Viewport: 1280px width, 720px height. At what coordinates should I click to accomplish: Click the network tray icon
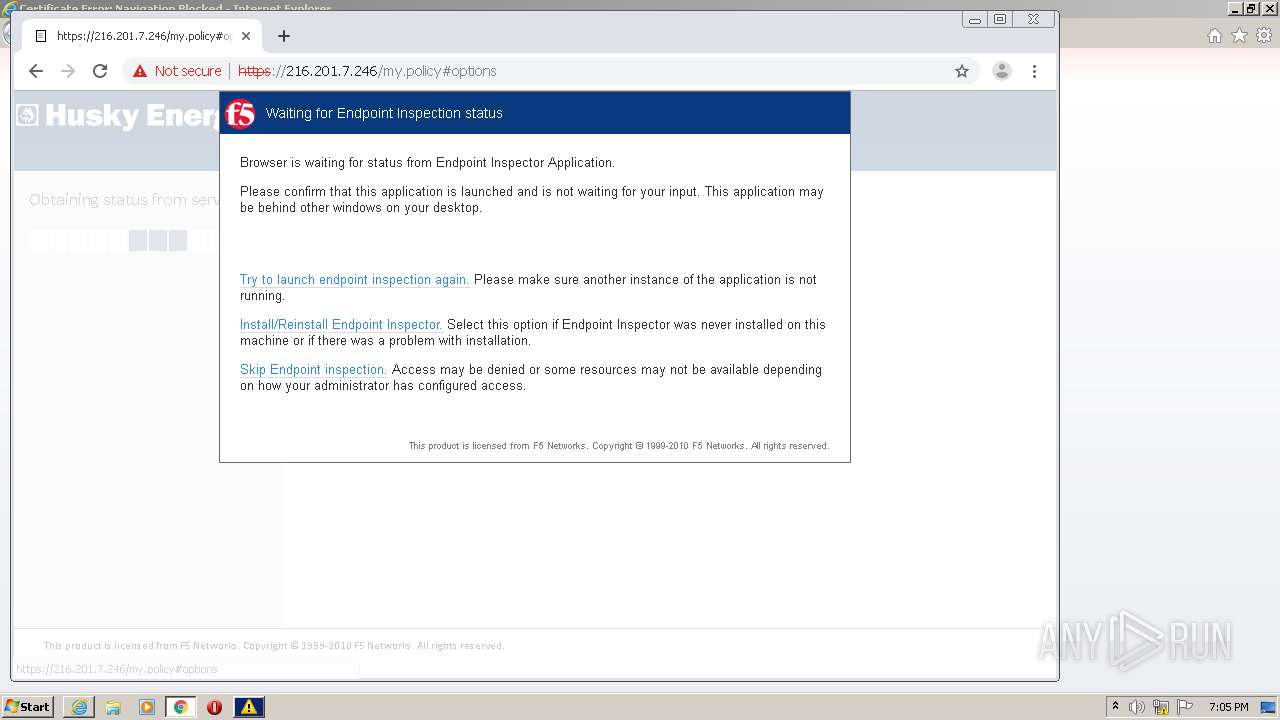[1161, 707]
